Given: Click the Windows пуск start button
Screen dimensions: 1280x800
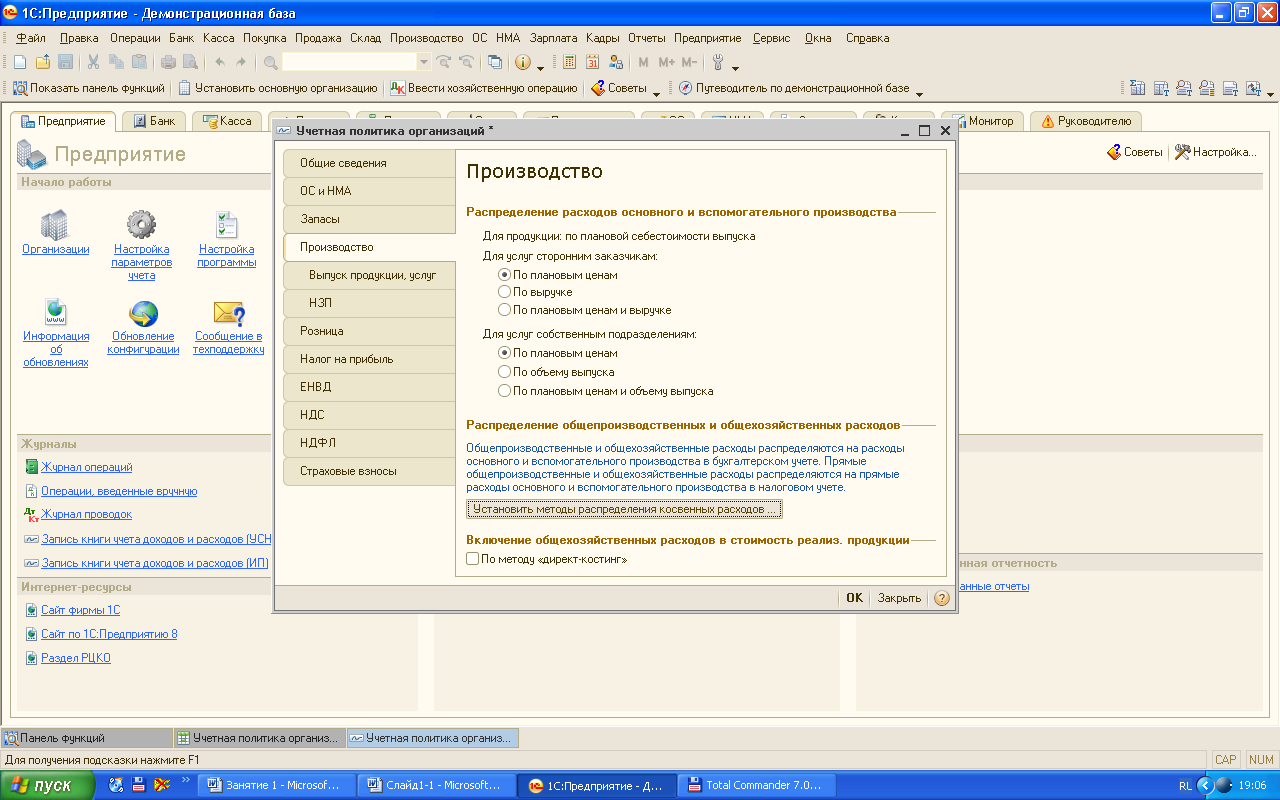Looking at the screenshot, I should point(49,785).
